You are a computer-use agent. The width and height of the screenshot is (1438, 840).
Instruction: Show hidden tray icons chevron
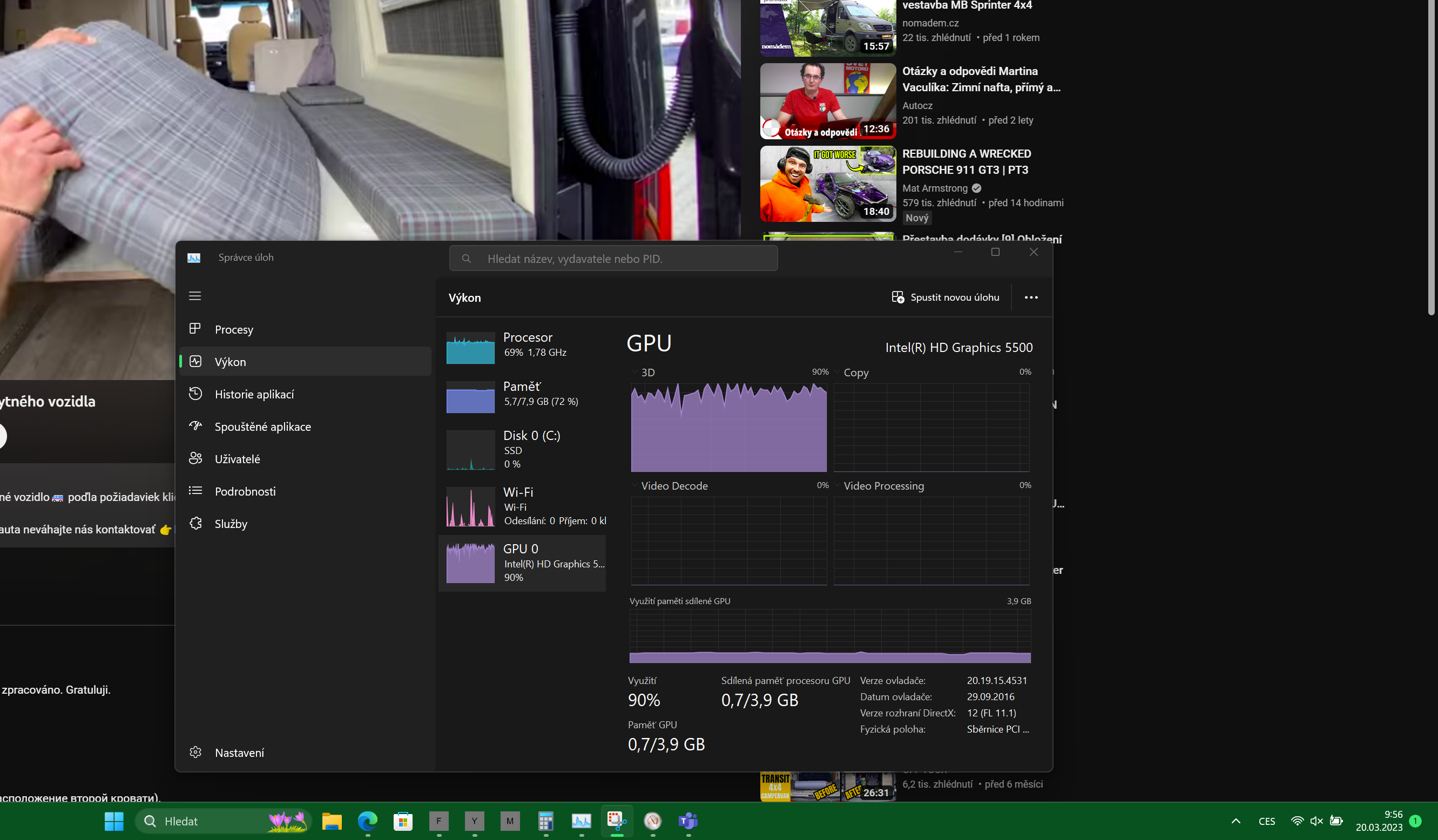point(1236,821)
